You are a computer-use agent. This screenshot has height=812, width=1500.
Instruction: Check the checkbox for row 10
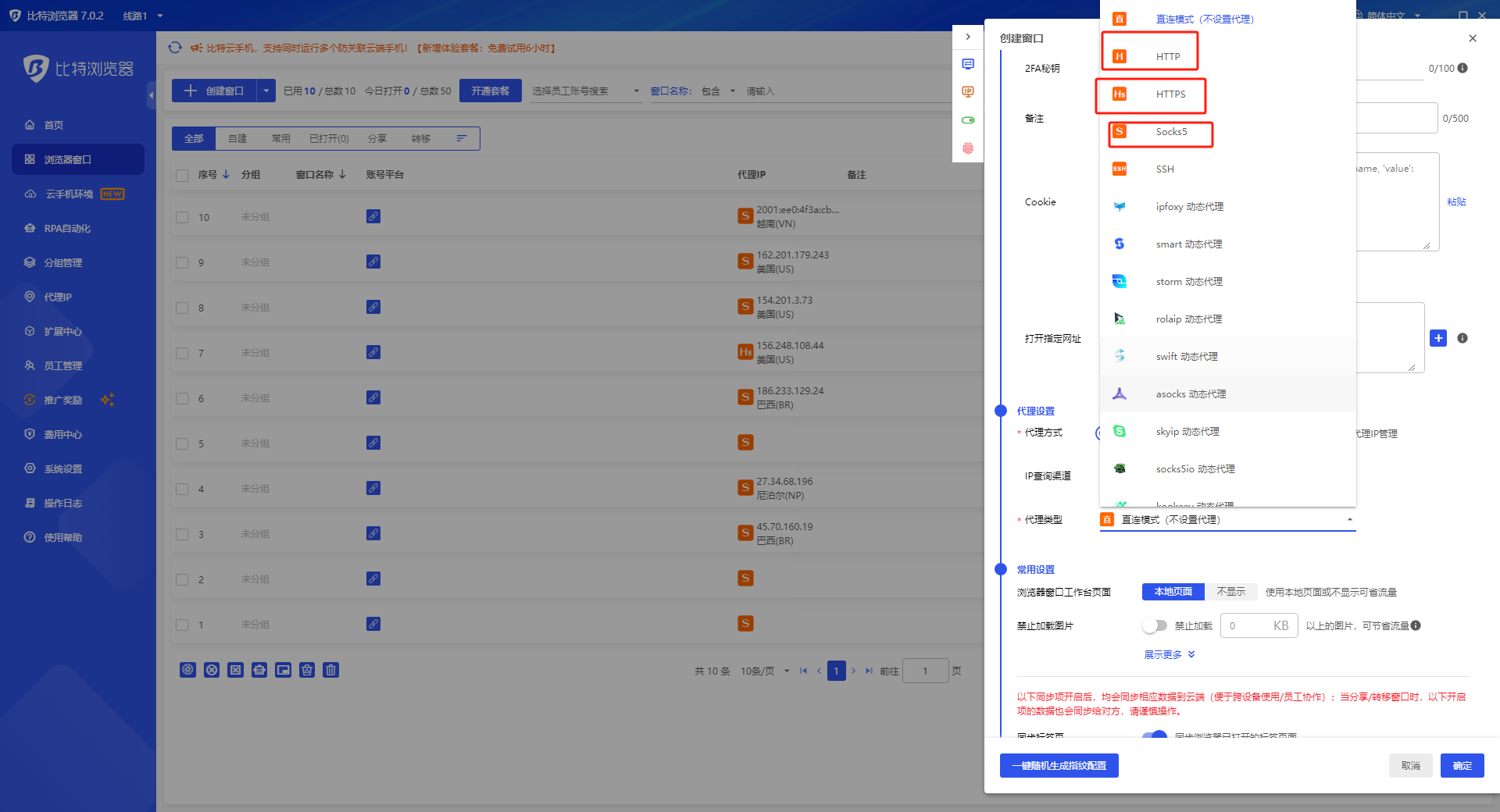coord(182,217)
